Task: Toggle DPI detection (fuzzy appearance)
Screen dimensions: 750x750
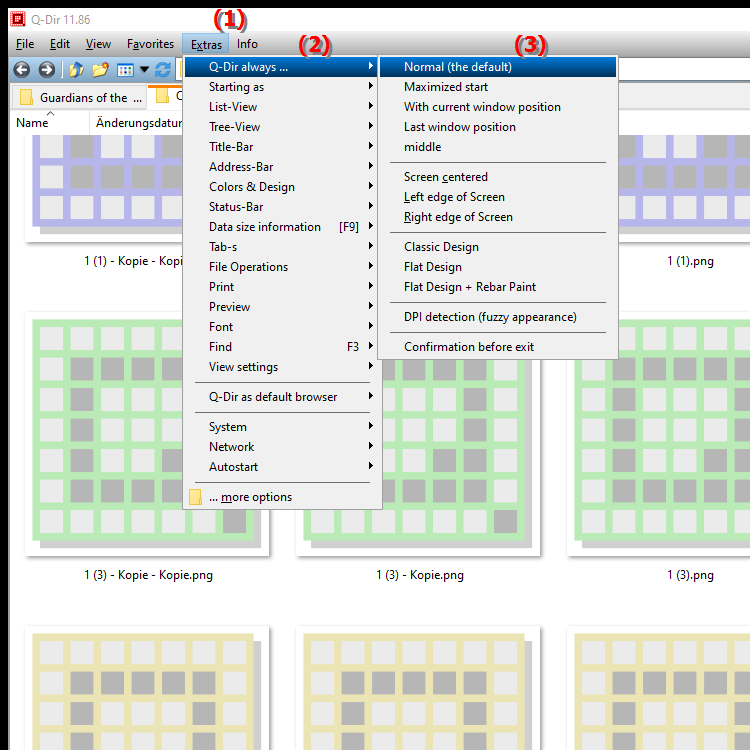Action: pyautogui.click(x=498, y=317)
